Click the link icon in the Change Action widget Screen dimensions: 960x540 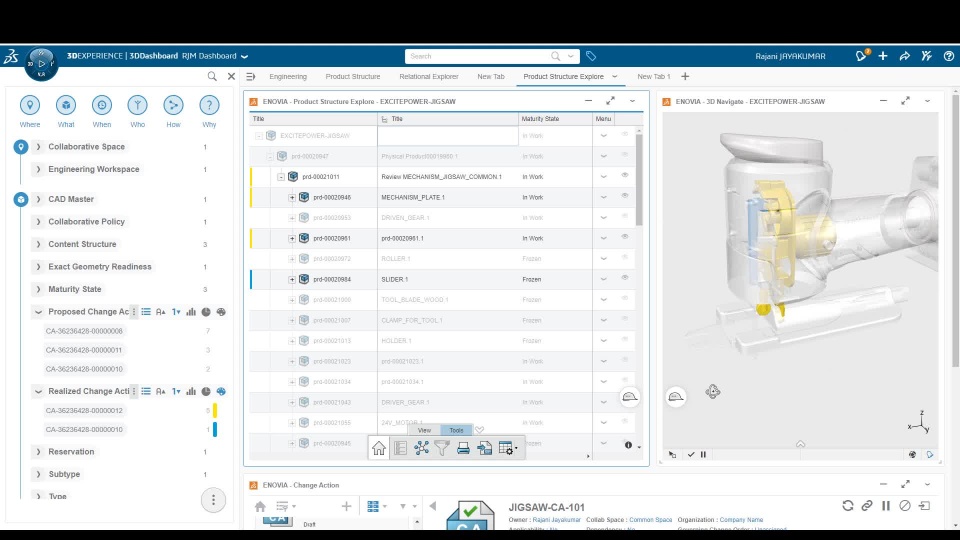[x=866, y=506]
